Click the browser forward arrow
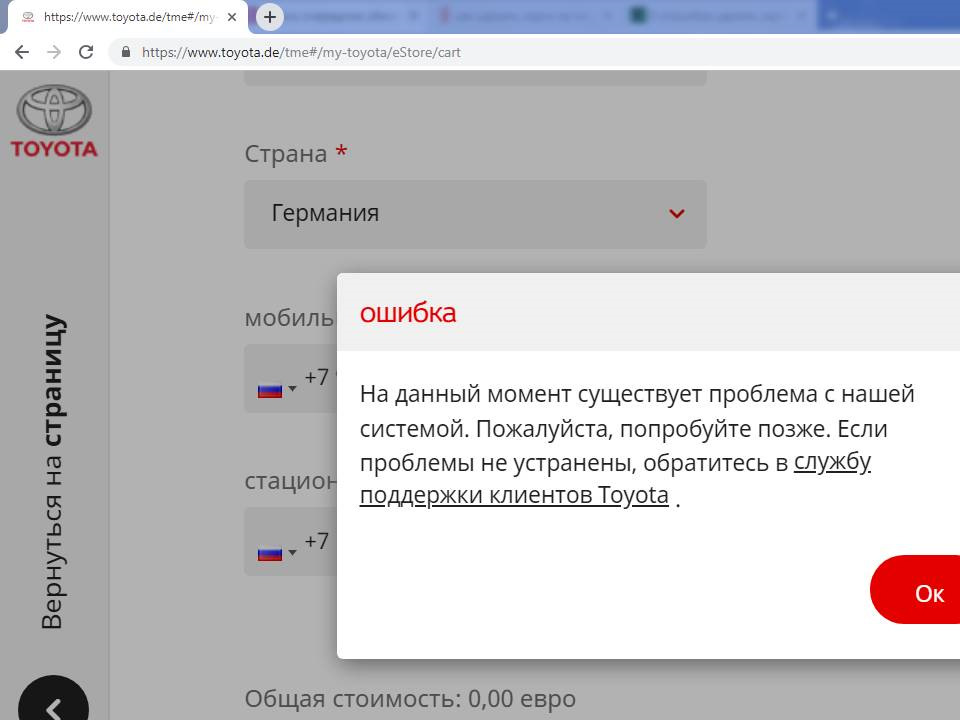Viewport: 960px width, 720px height. pos(54,52)
